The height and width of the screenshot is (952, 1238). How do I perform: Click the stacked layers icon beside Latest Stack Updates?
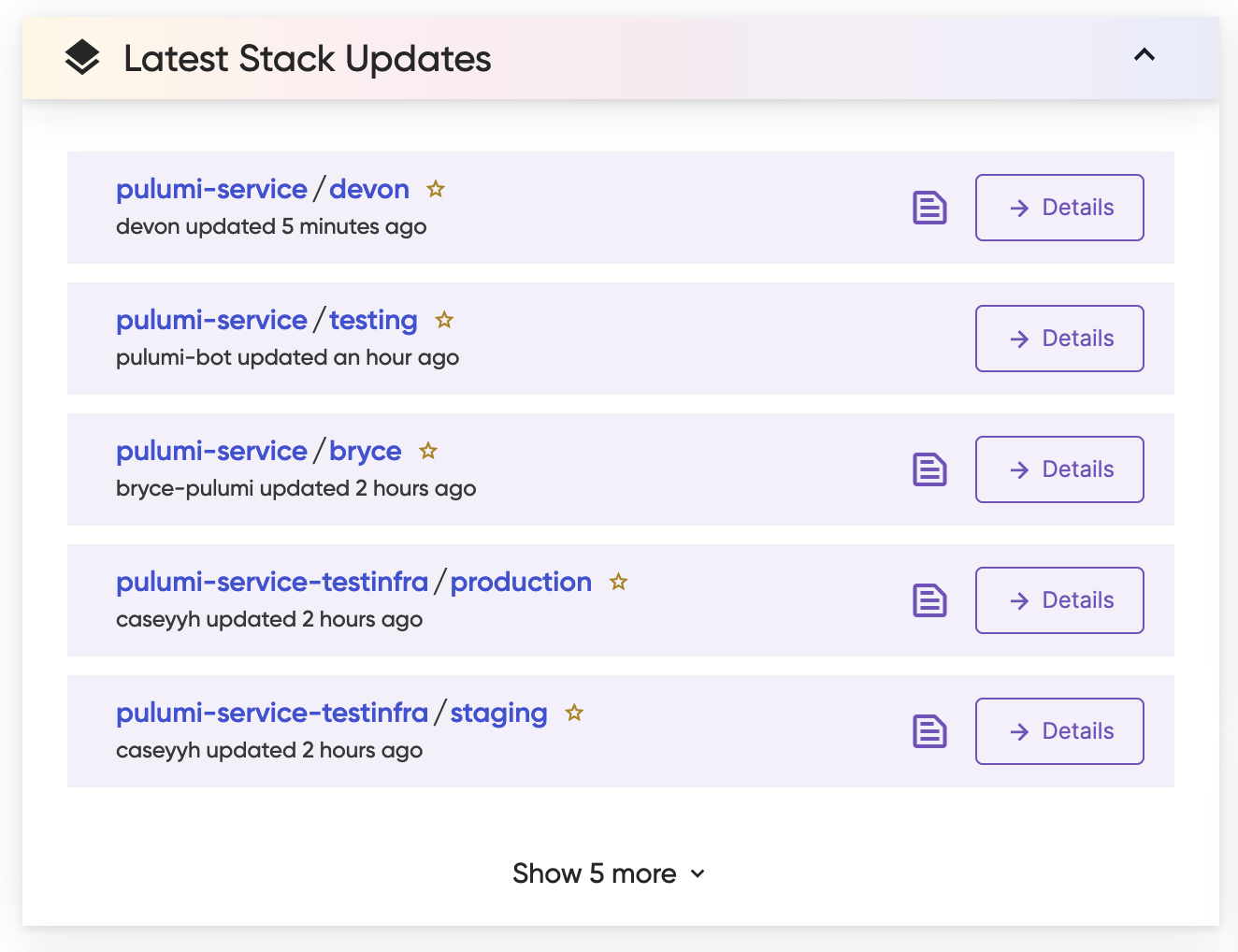(82, 58)
